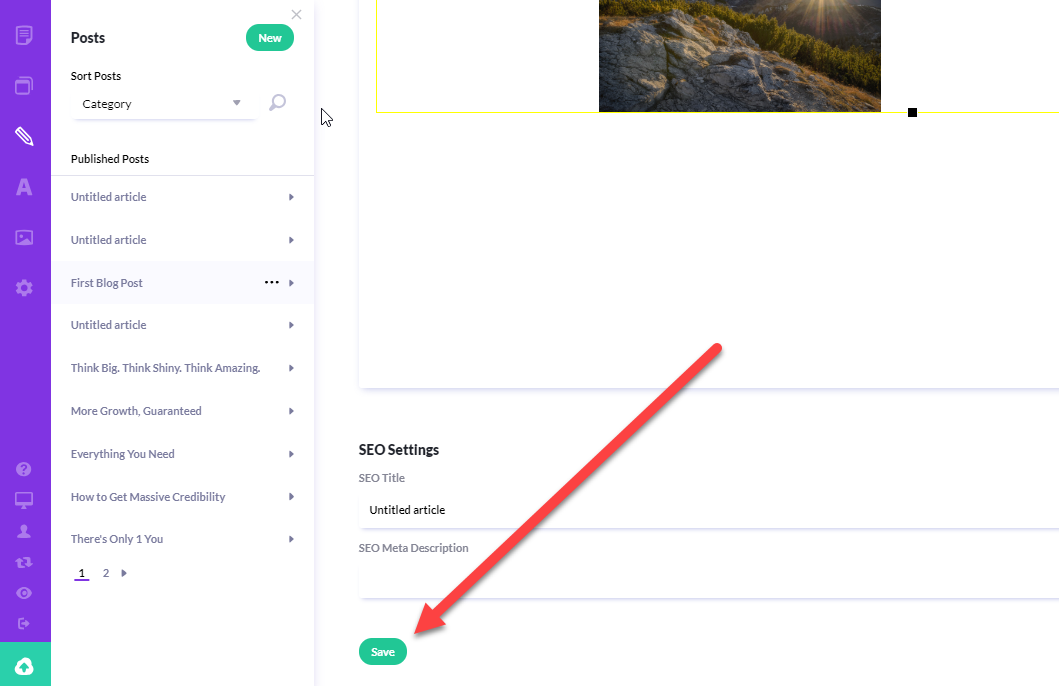Image resolution: width=1059 pixels, height=686 pixels.
Task: Open the Settings gear sidebar icon
Action: click(24, 288)
